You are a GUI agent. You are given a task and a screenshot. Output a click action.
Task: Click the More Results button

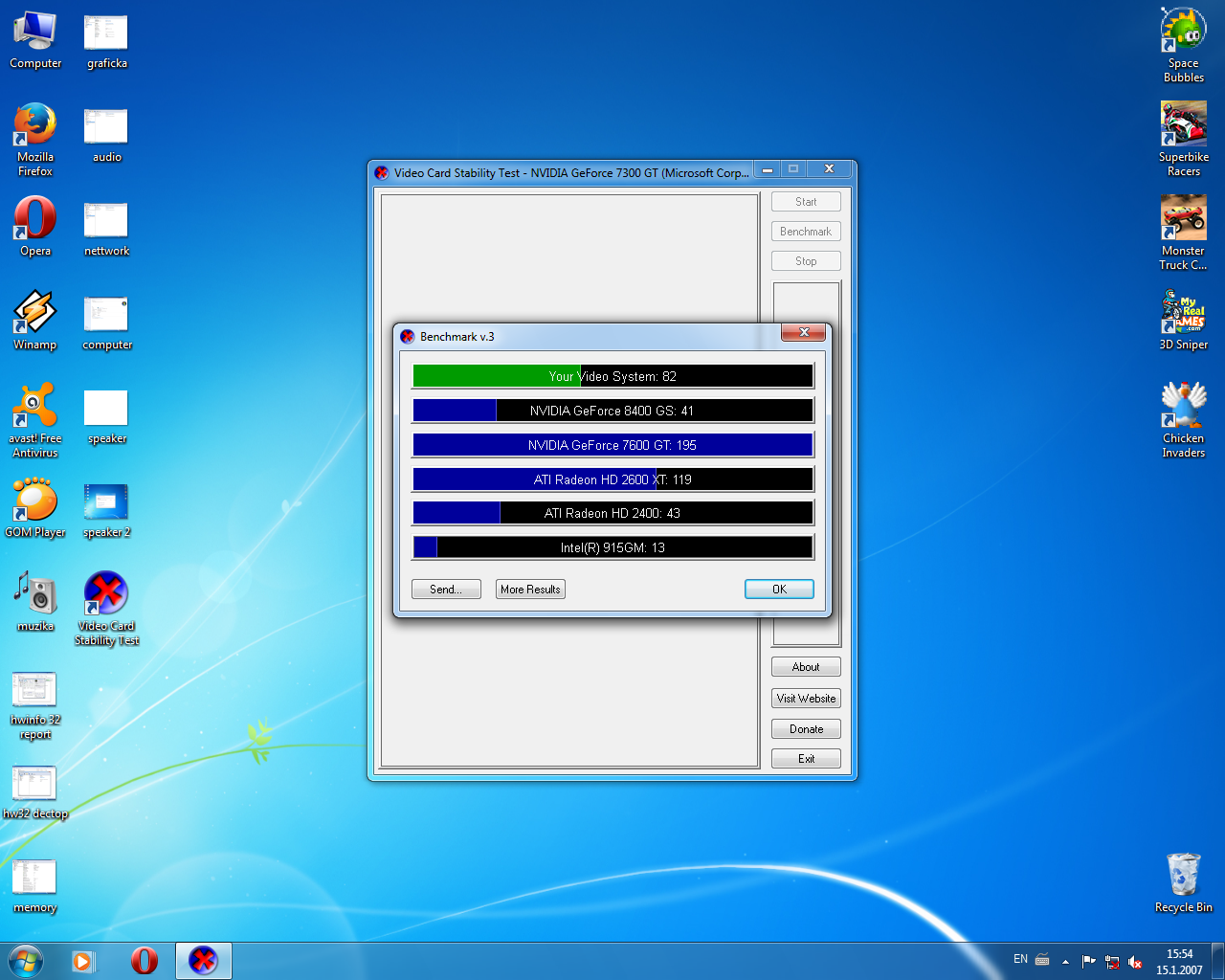click(530, 590)
